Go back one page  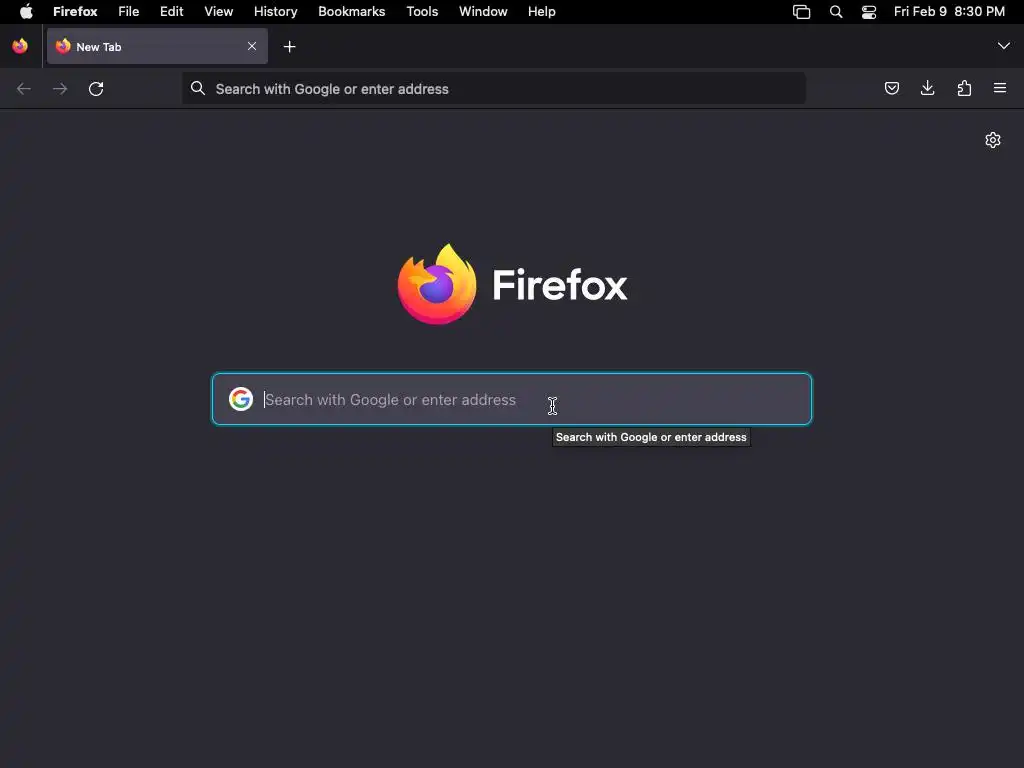[x=24, y=89]
